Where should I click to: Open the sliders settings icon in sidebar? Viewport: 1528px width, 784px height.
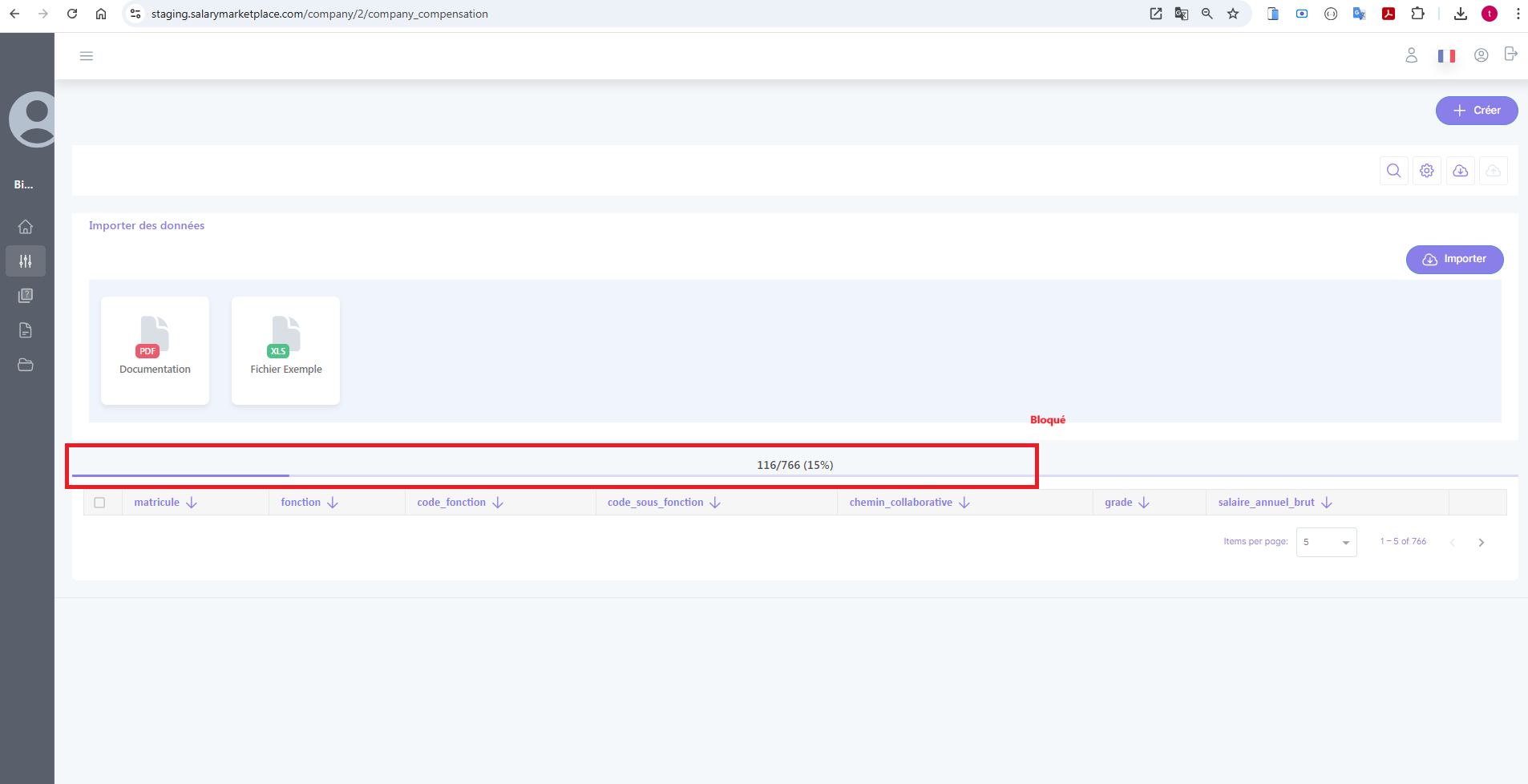(26, 261)
